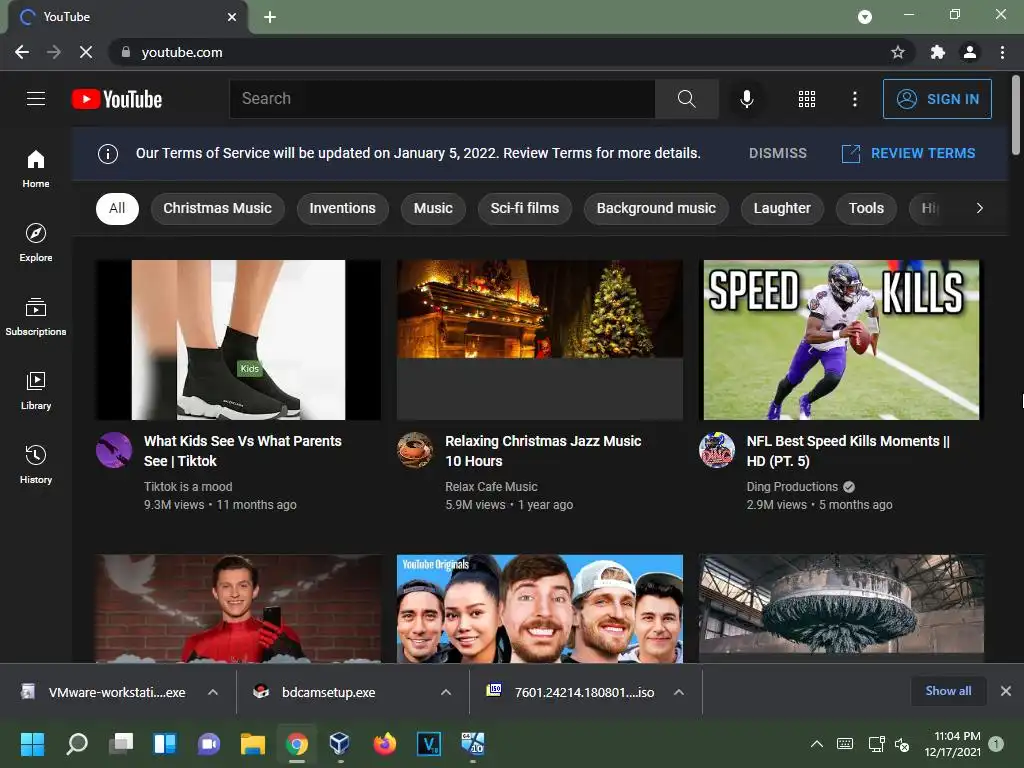Go back with browser back arrow

pyautogui.click(x=22, y=52)
